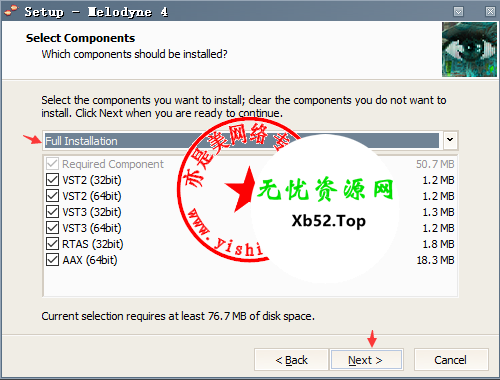Uncheck the AAX (64bit) component

click(x=52, y=260)
